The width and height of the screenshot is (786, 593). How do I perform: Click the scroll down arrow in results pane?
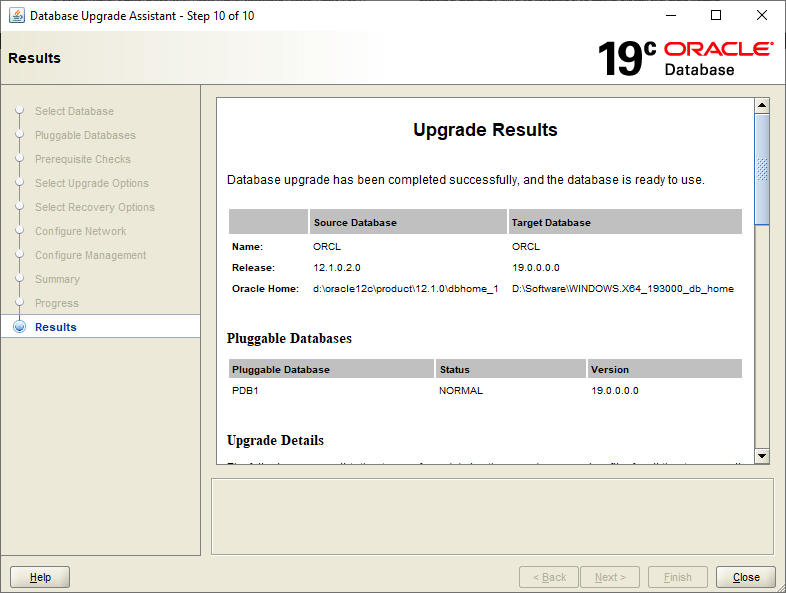pos(762,456)
